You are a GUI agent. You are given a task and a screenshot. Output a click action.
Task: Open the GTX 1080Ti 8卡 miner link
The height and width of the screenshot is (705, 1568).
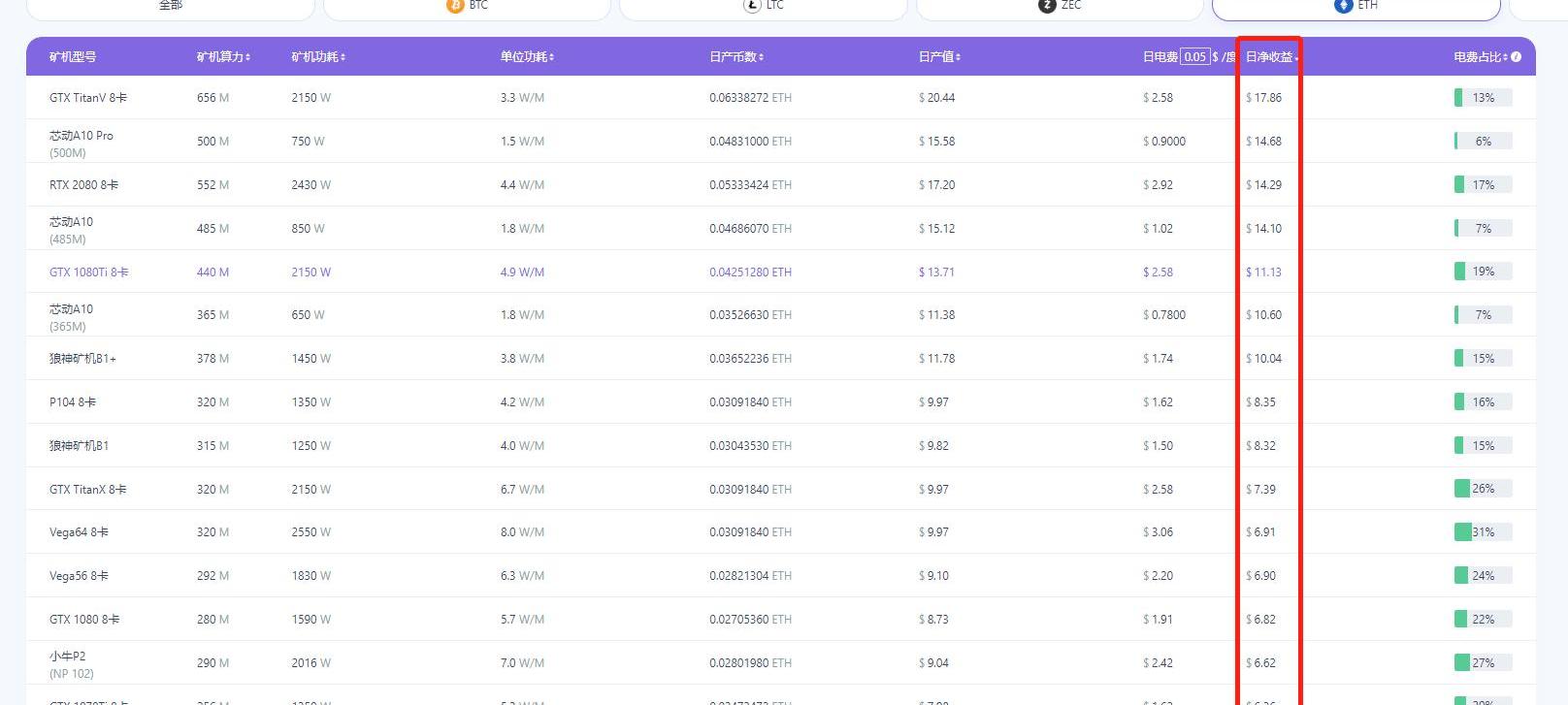coord(88,272)
